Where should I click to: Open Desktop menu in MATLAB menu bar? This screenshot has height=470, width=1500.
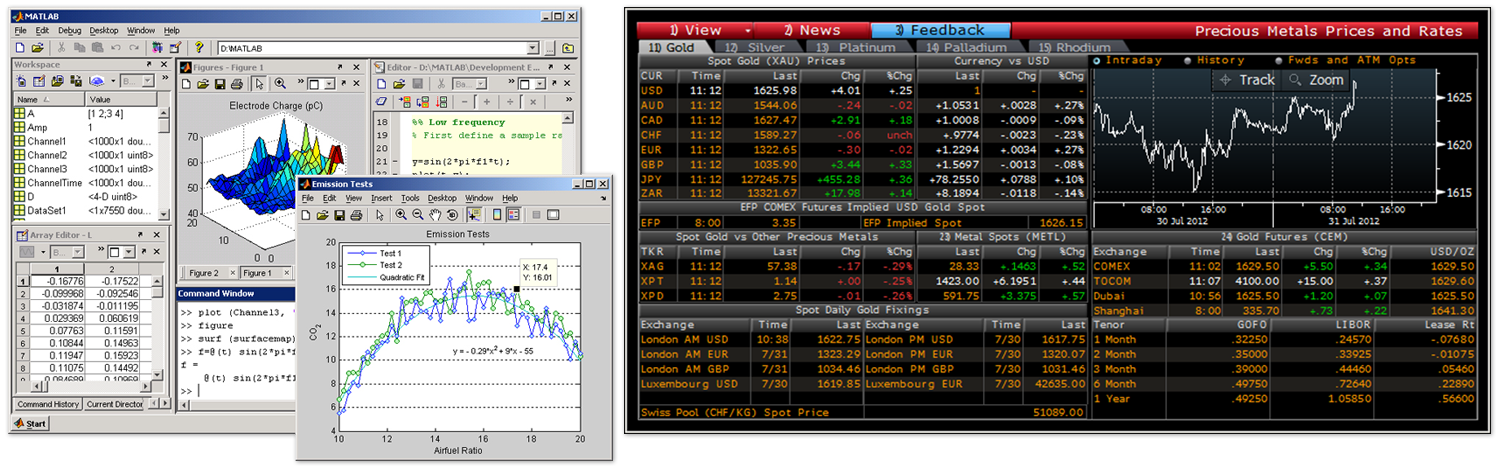pyautogui.click(x=104, y=31)
